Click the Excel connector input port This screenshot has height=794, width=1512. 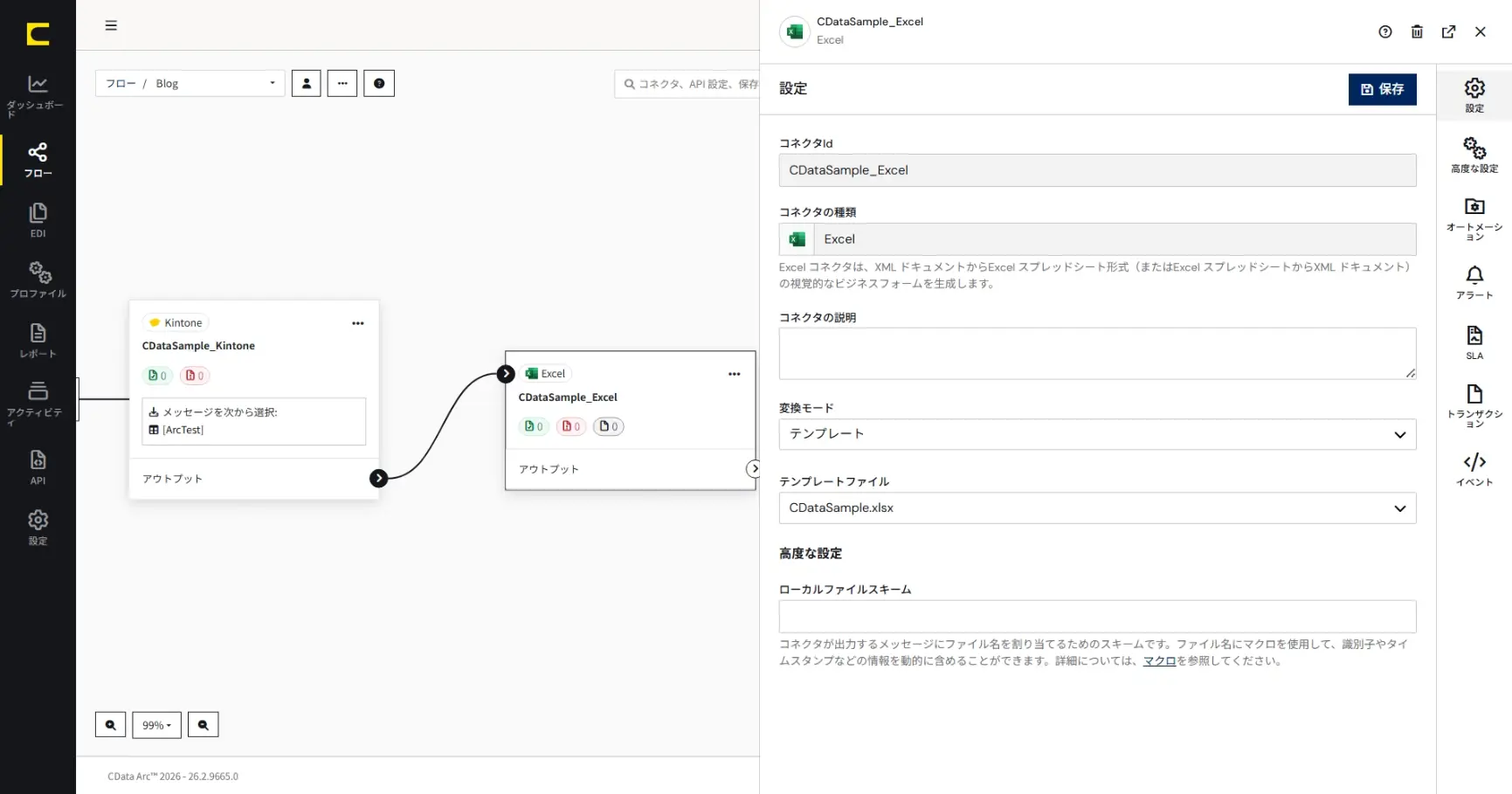click(506, 374)
